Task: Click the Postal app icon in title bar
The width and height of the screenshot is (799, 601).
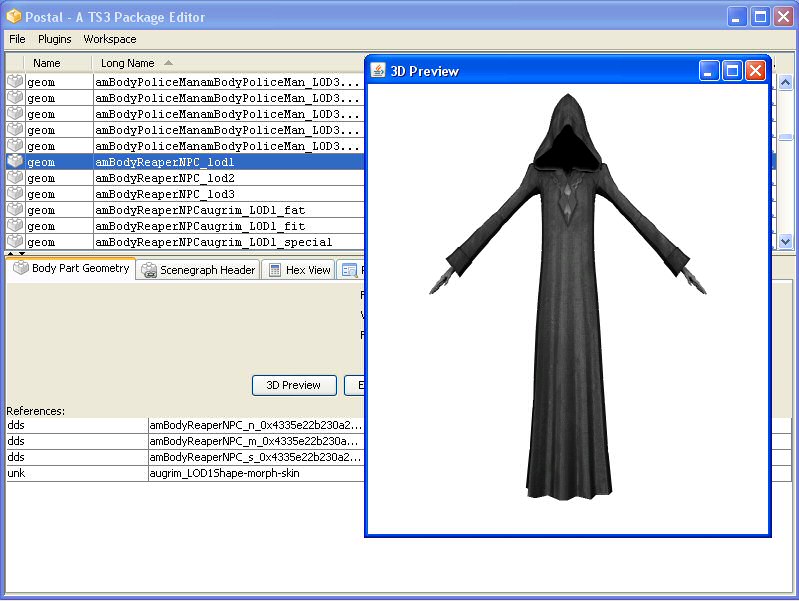Action: 12,17
